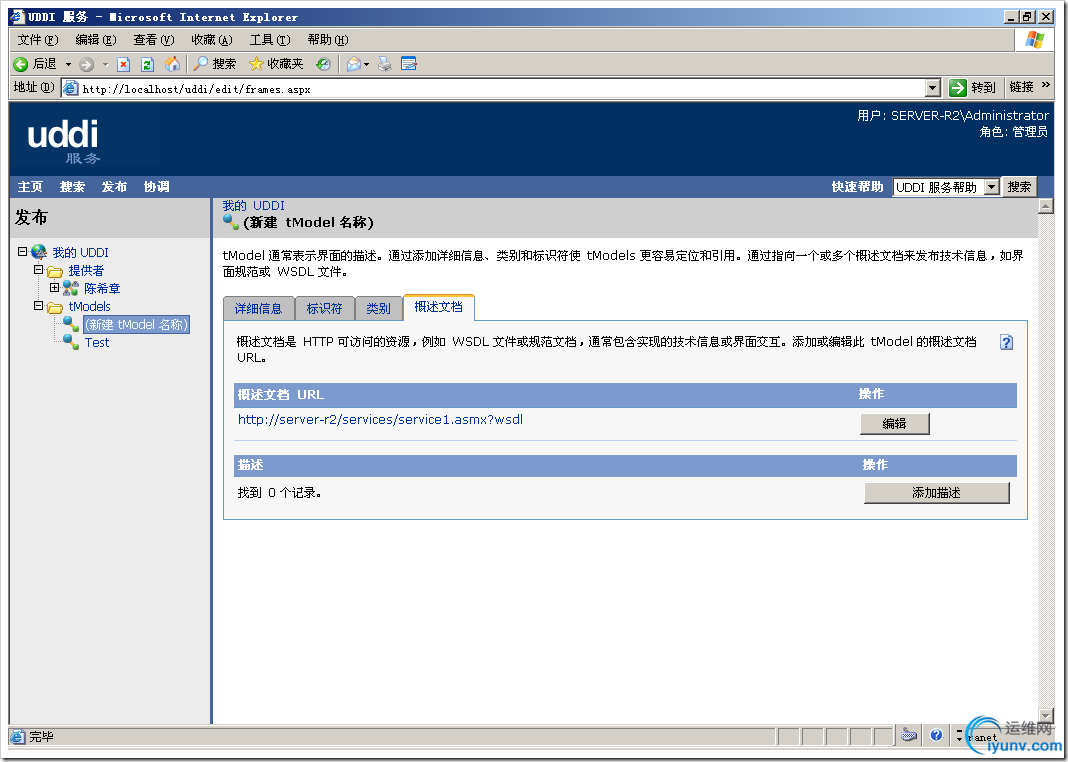Open the service1.asmx?wsdl link
Screen dimensions: 1068x762
click(380, 419)
